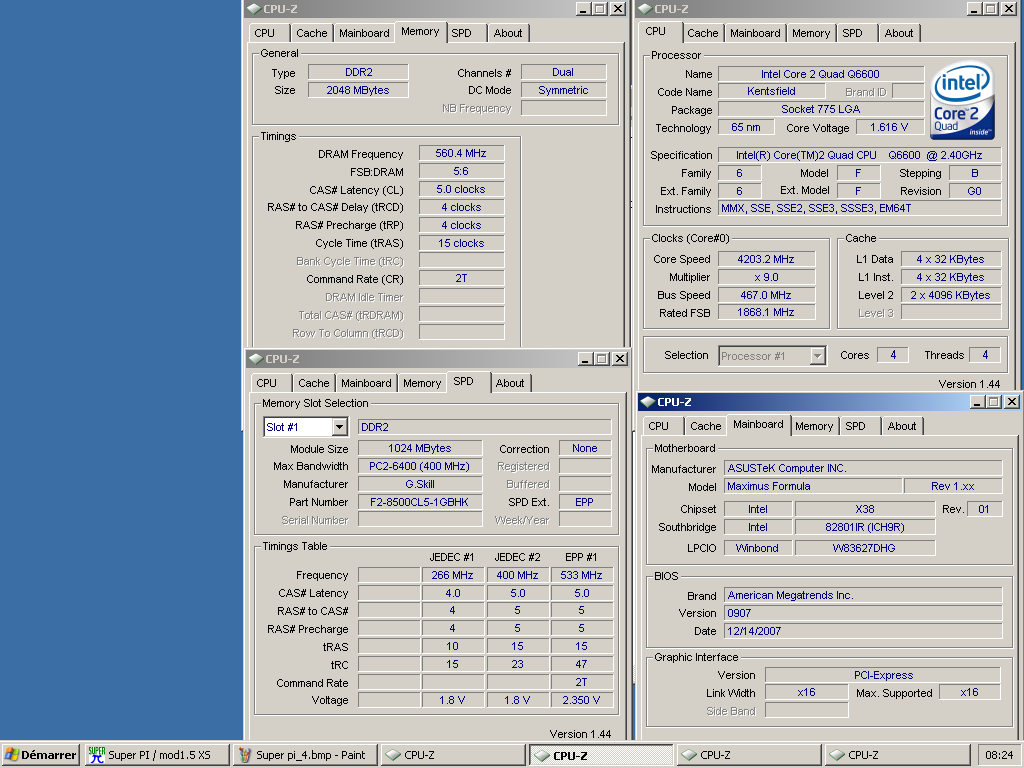
Task: Click the Mainboard Model Maximus Formula field
Action: click(x=813, y=487)
